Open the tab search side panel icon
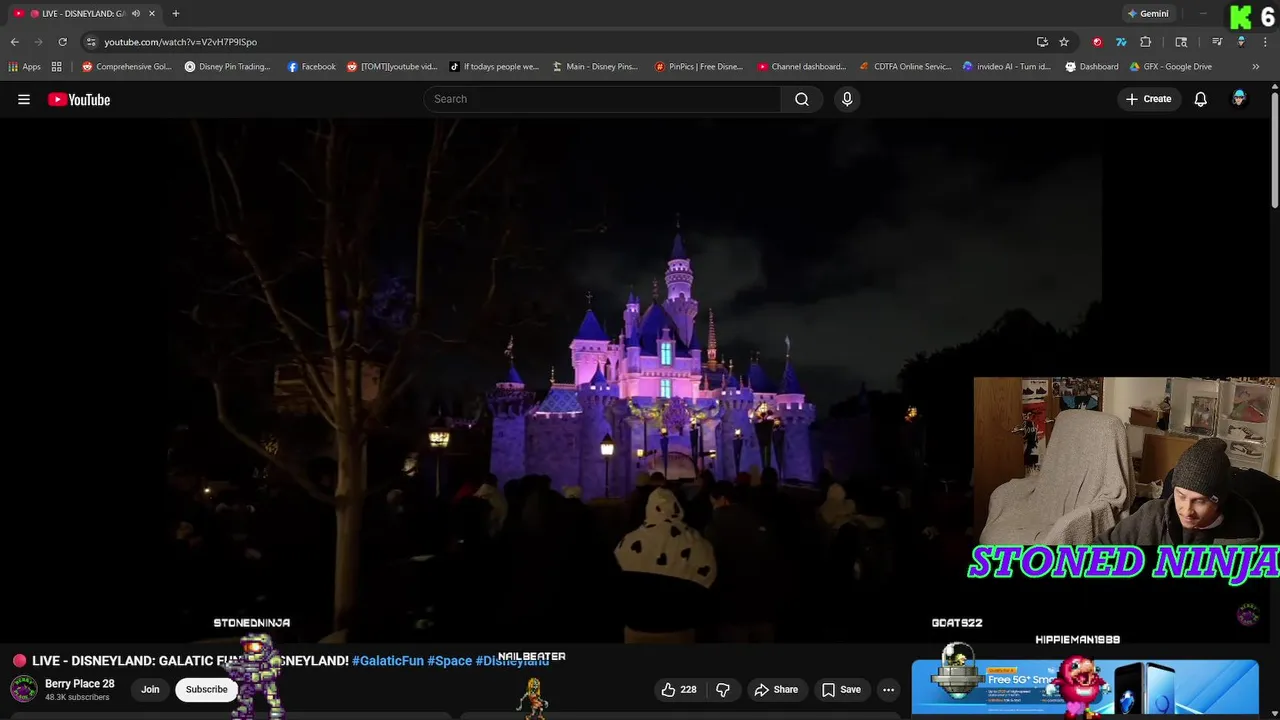 point(1181,42)
